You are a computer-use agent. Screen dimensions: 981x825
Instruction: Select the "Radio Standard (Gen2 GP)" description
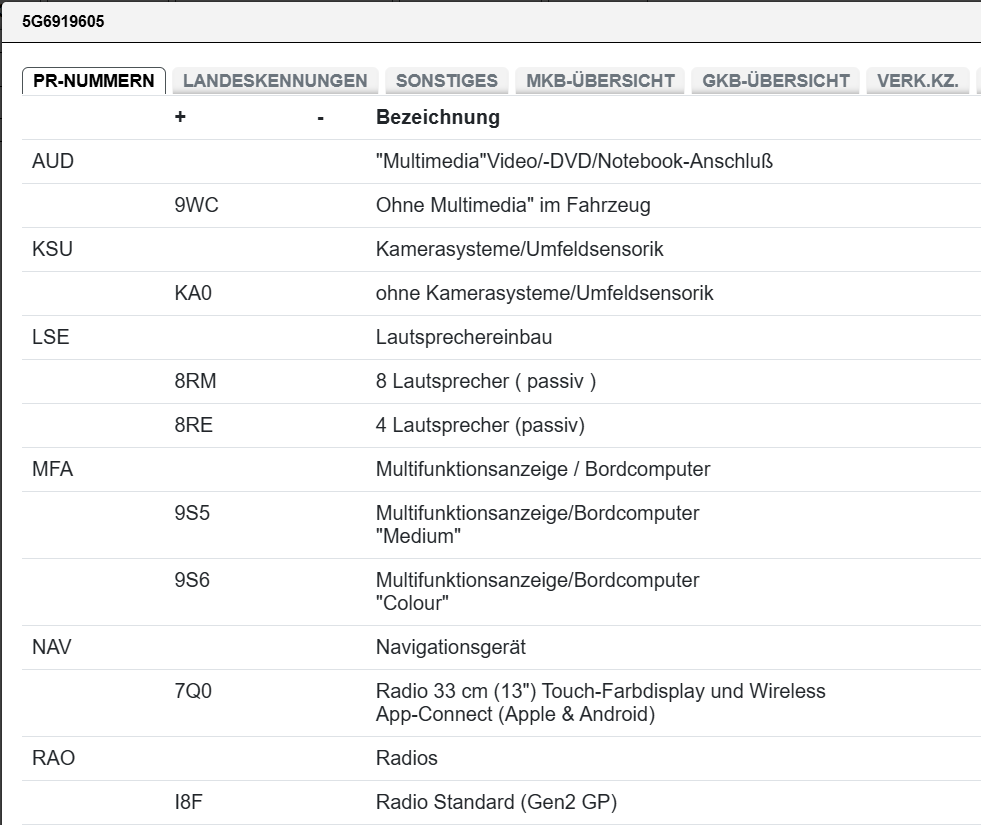coord(496,803)
